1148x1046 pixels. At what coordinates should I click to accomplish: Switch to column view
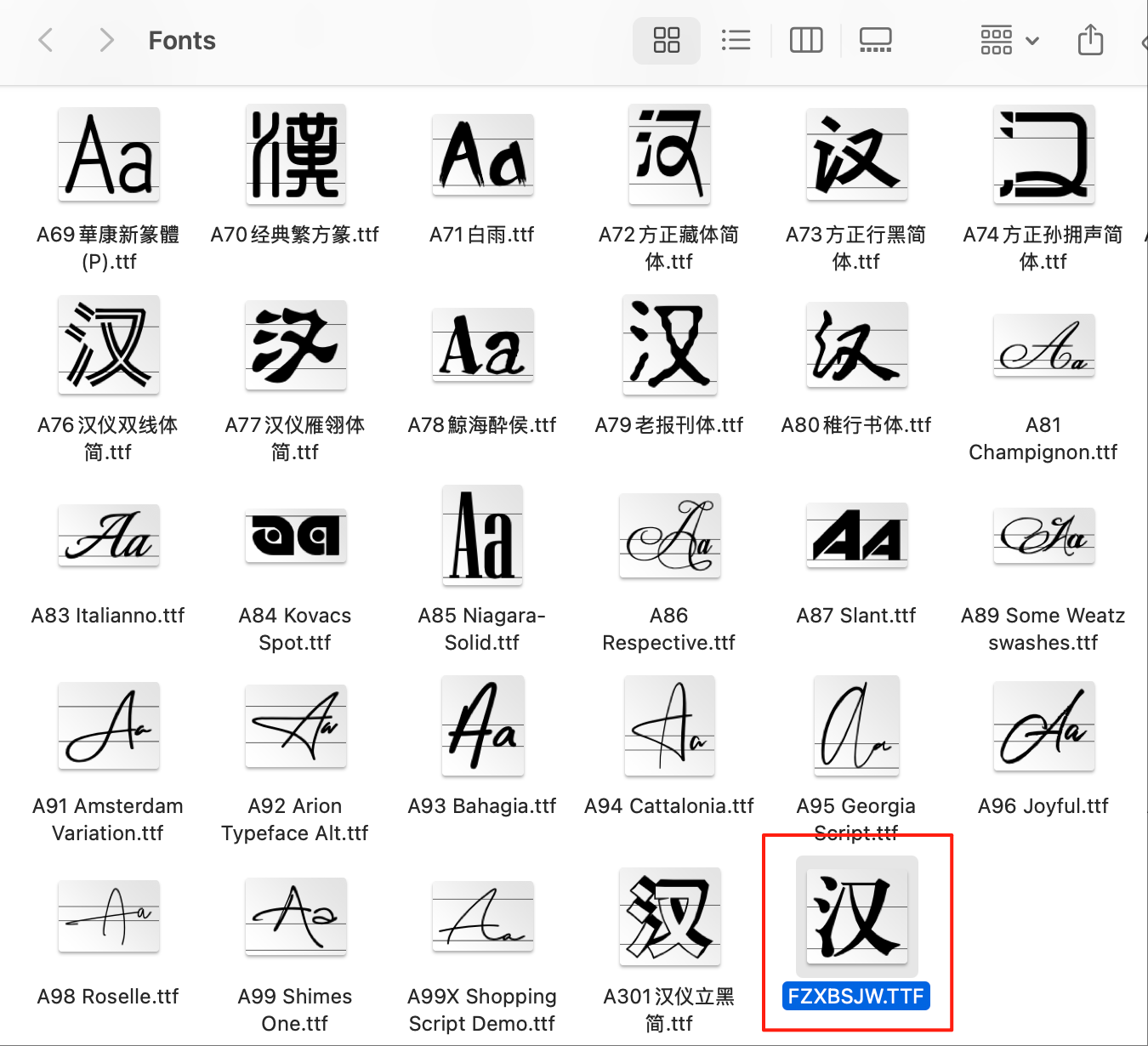tap(806, 40)
